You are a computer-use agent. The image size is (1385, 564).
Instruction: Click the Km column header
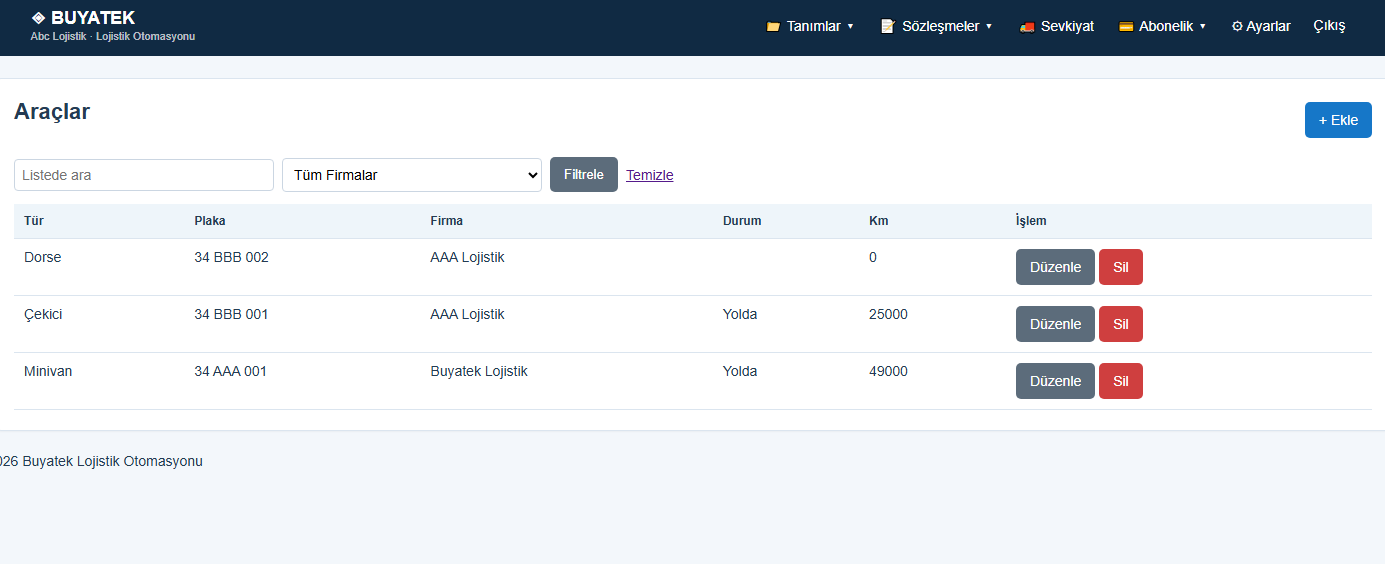pyautogui.click(x=879, y=221)
